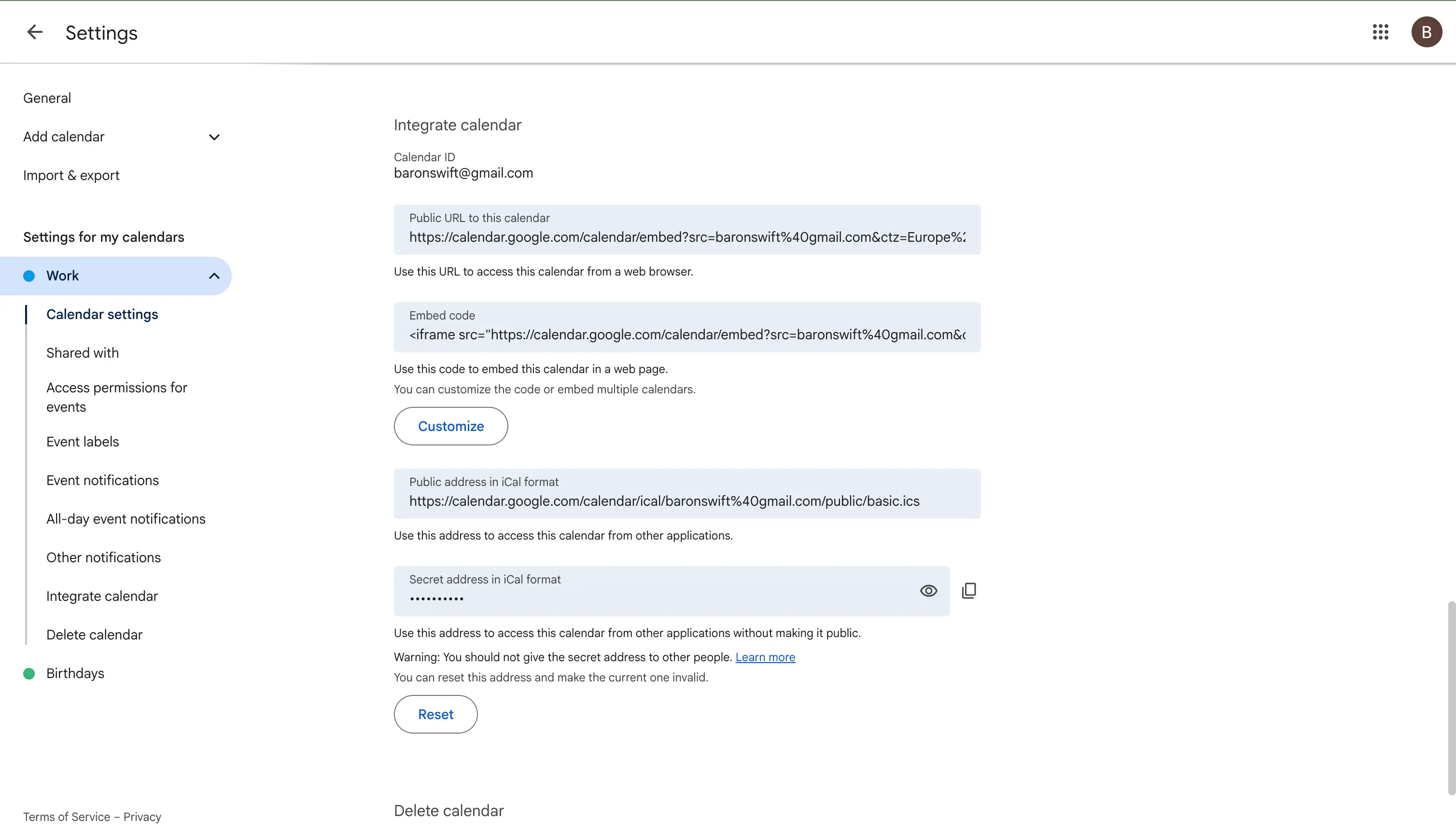Screen dimensions: 1456x832
Task: Click Calendar ID baronswift@gmail.com text
Action: (463, 173)
